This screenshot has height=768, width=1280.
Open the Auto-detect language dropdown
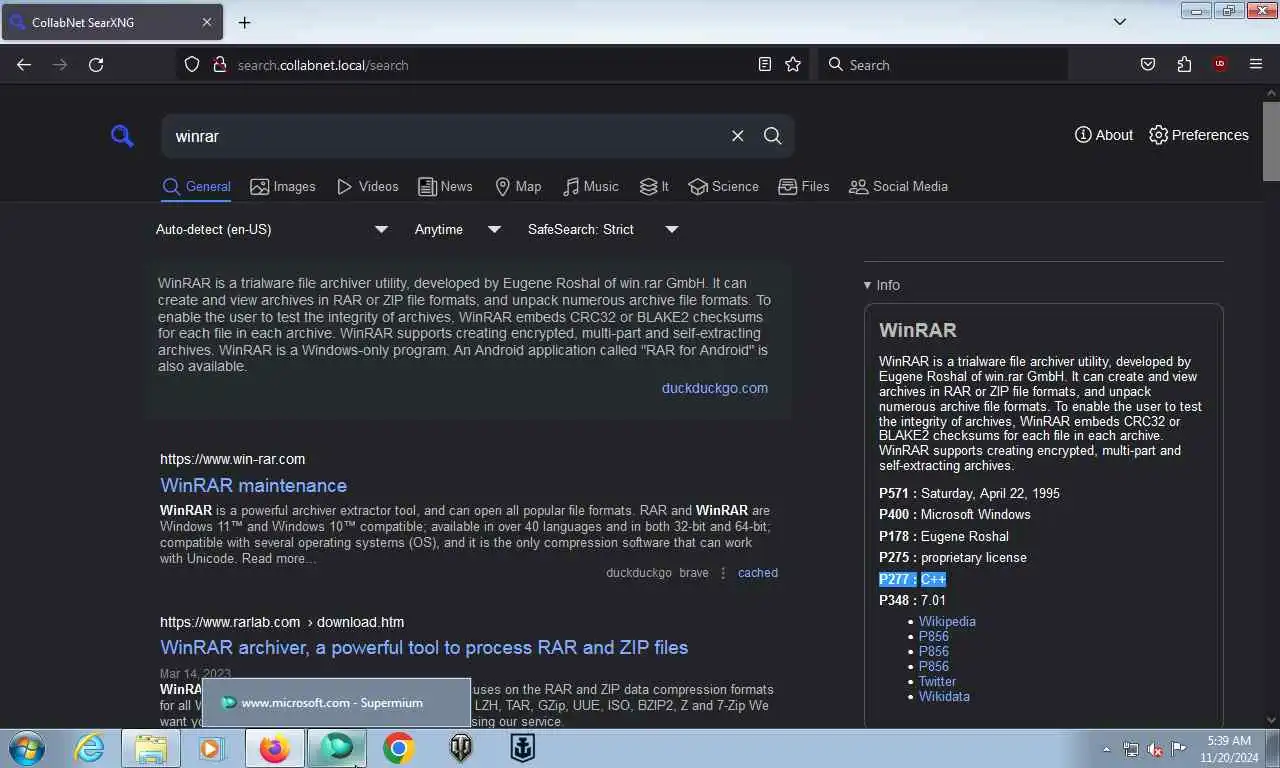271,229
